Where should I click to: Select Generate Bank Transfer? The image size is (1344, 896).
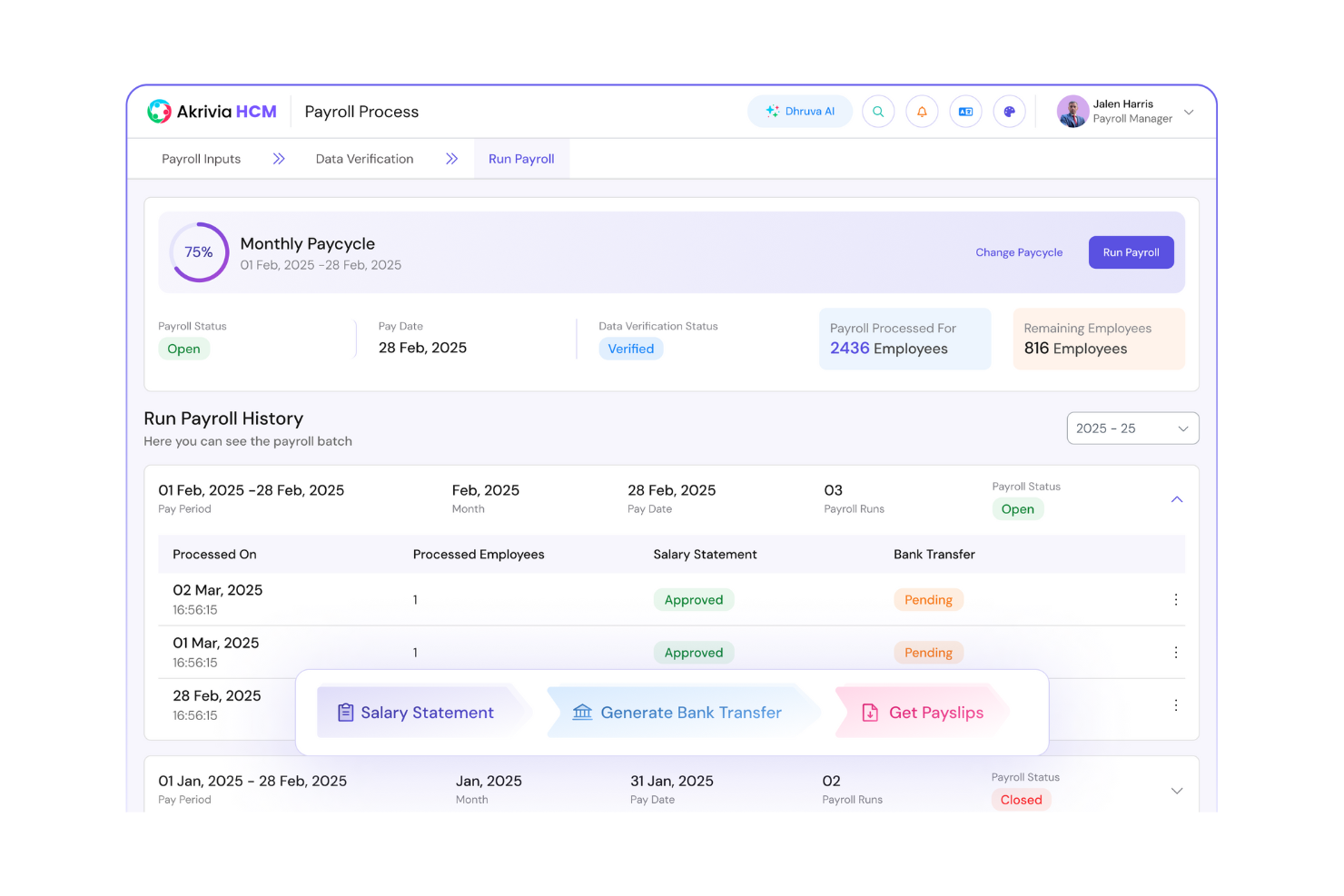[681, 712]
